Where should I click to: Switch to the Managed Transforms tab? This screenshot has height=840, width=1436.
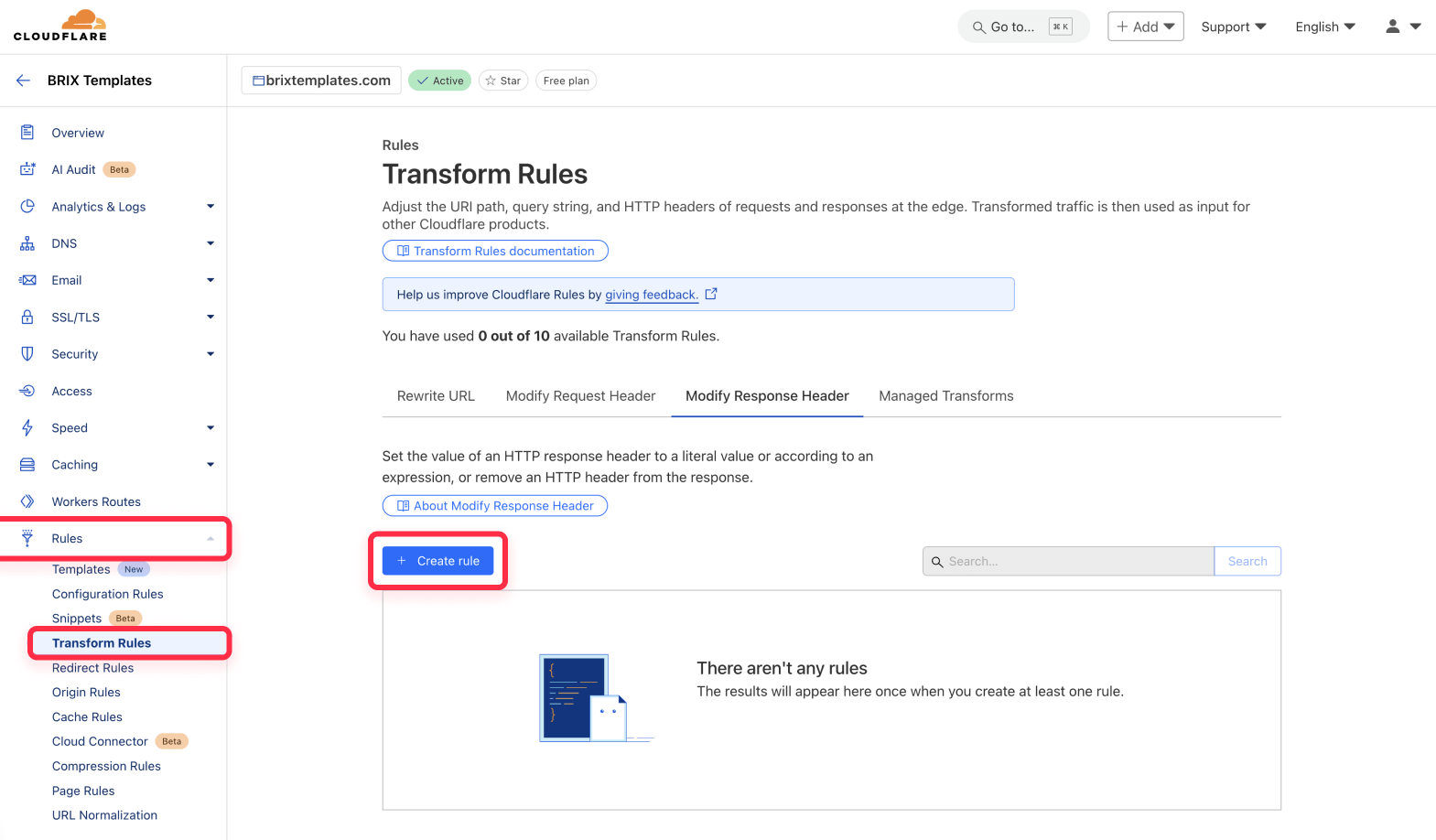[946, 396]
